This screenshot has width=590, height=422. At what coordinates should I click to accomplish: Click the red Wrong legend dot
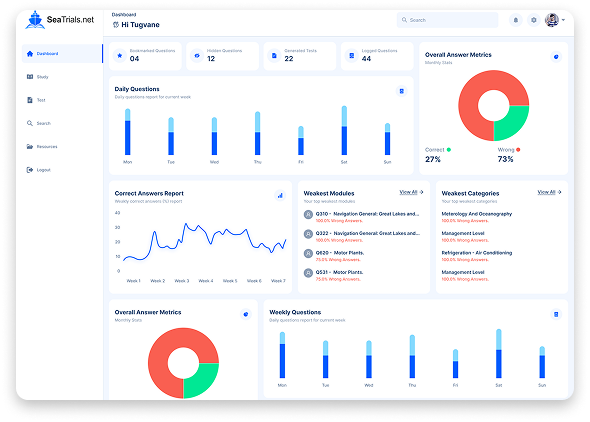coord(518,150)
